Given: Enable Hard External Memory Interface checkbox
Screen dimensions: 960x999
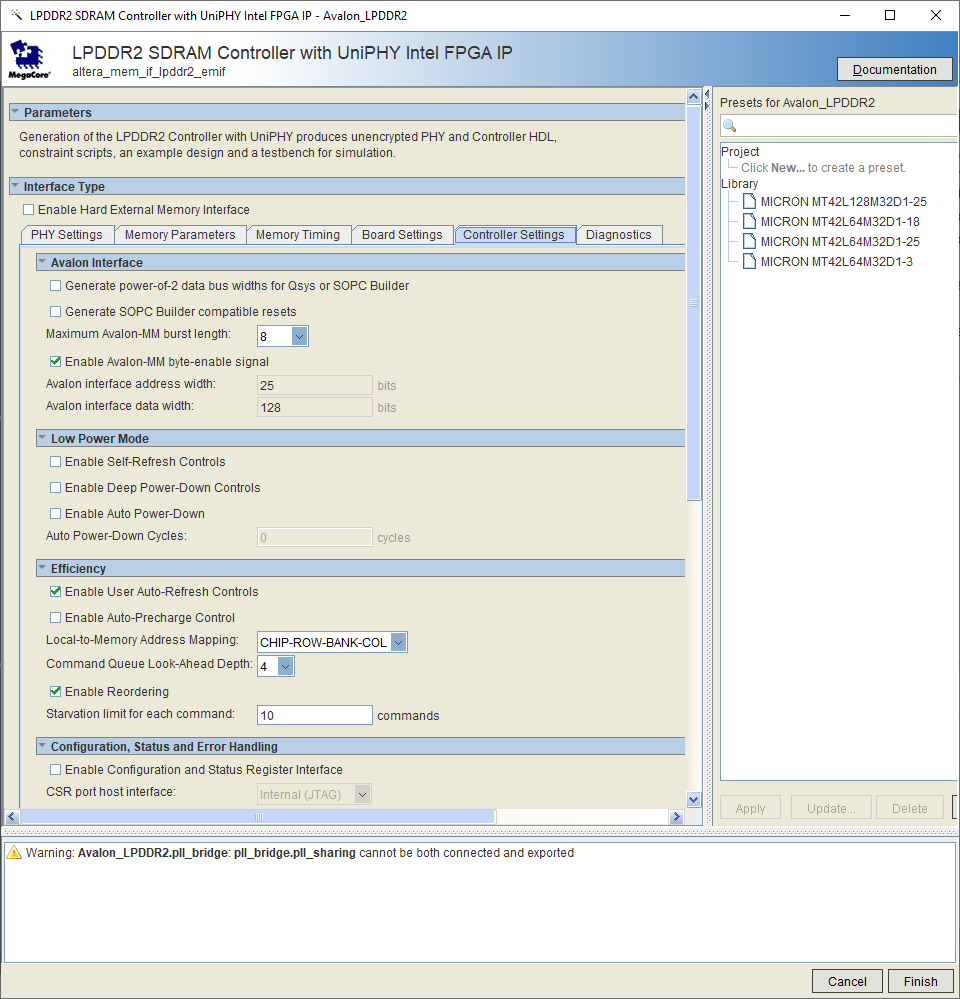Looking at the screenshot, I should pyautogui.click(x=29, y=210).
